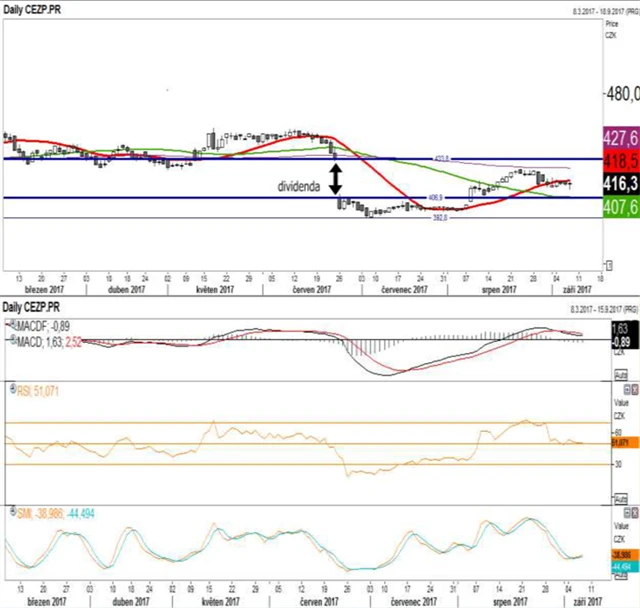The image size is (640, 608).
Task: Close the RSI indicator panel
Action: pos(634,388)
